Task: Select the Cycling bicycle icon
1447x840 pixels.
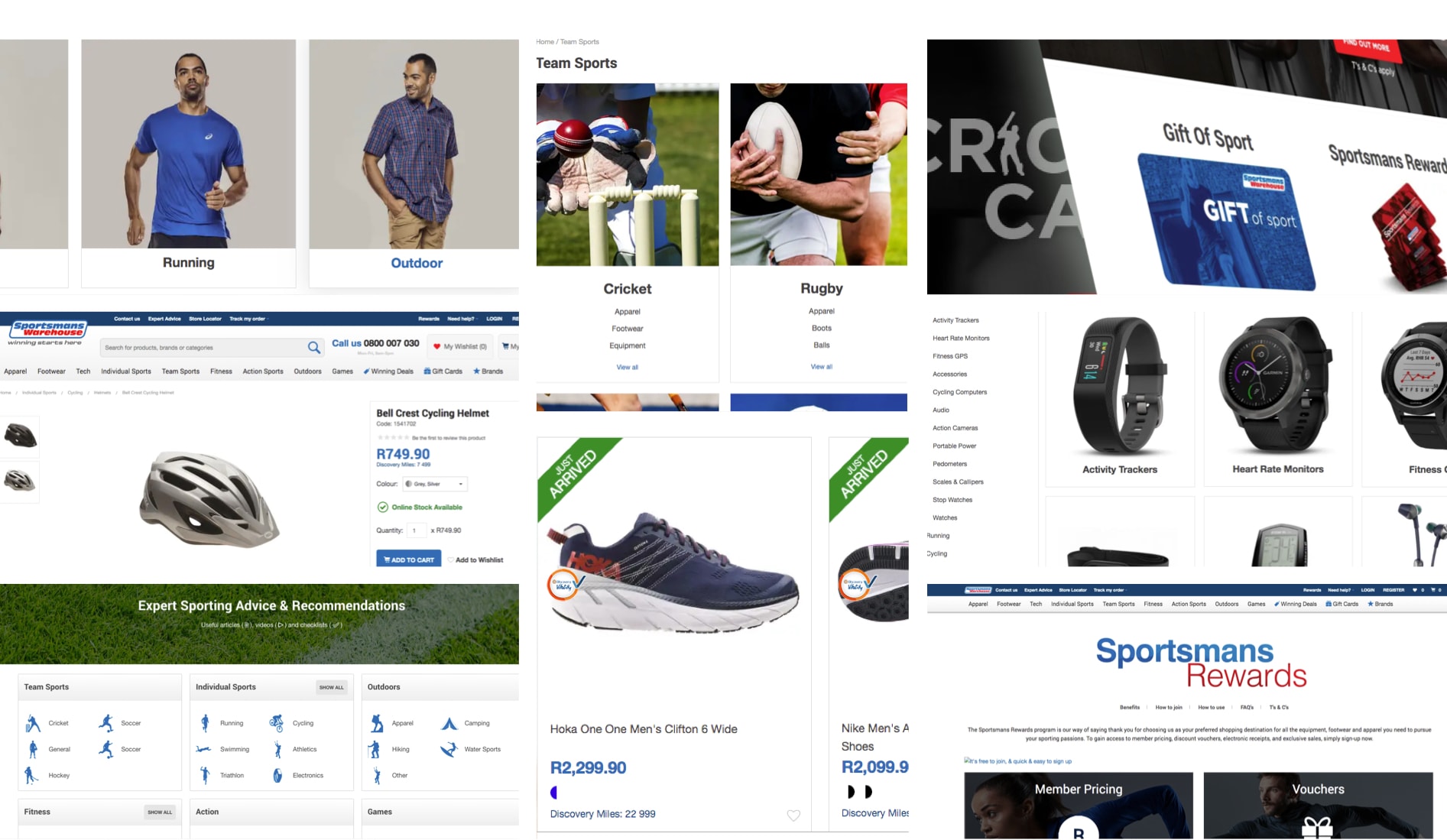Action: [277, 723]
